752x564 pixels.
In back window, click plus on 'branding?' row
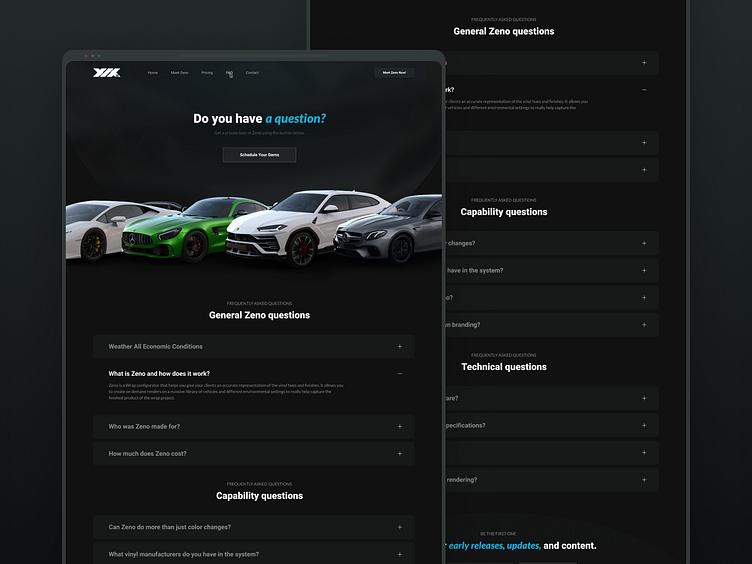[x=644, y=325]
